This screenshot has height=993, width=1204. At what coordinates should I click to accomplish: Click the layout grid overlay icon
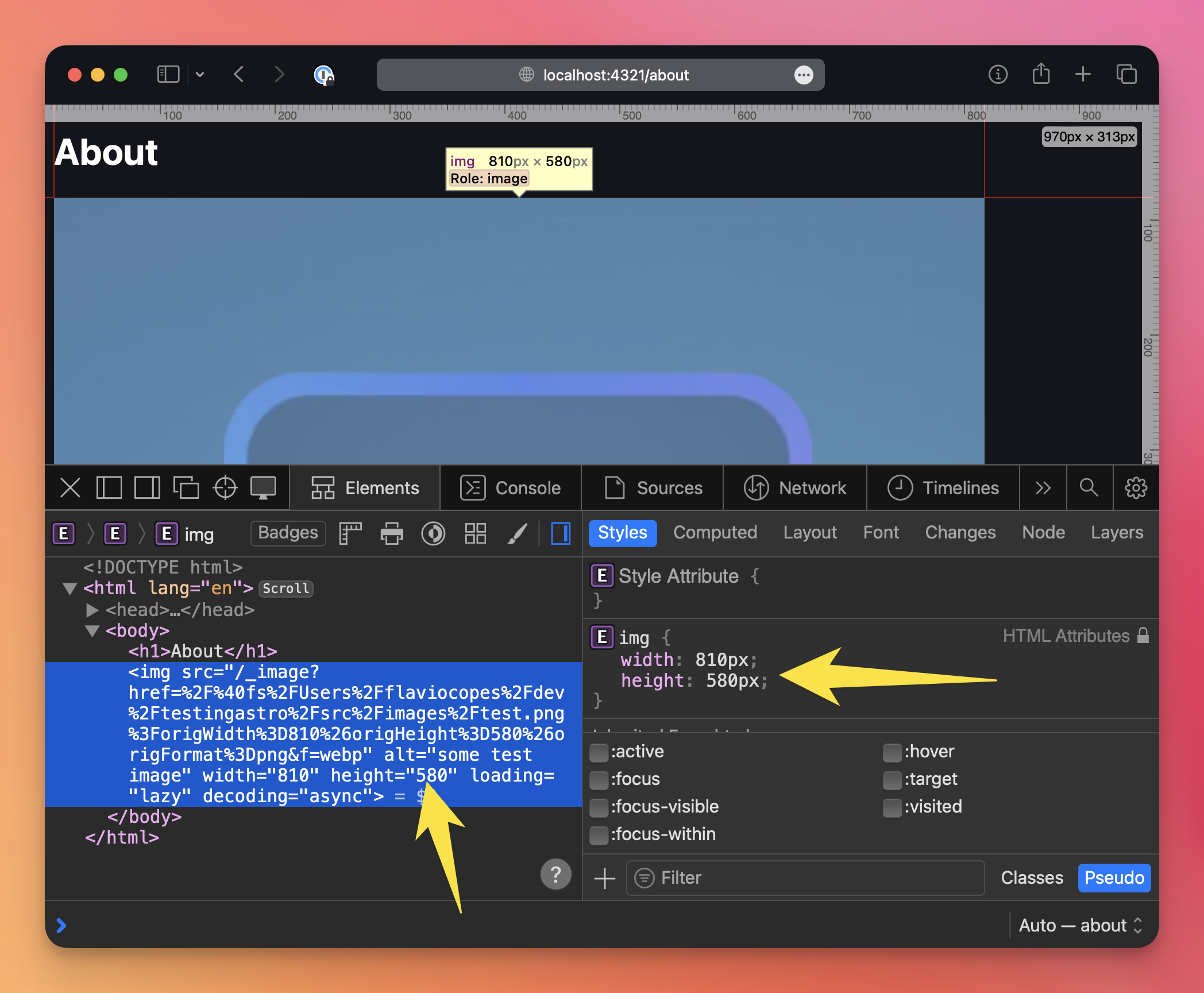pos(476,533)
